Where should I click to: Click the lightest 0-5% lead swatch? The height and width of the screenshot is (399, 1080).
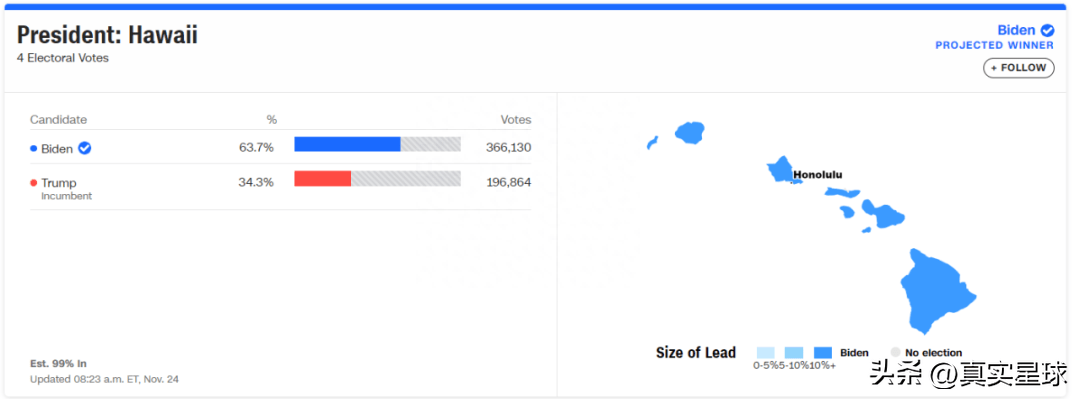click(x=765, y=352)
